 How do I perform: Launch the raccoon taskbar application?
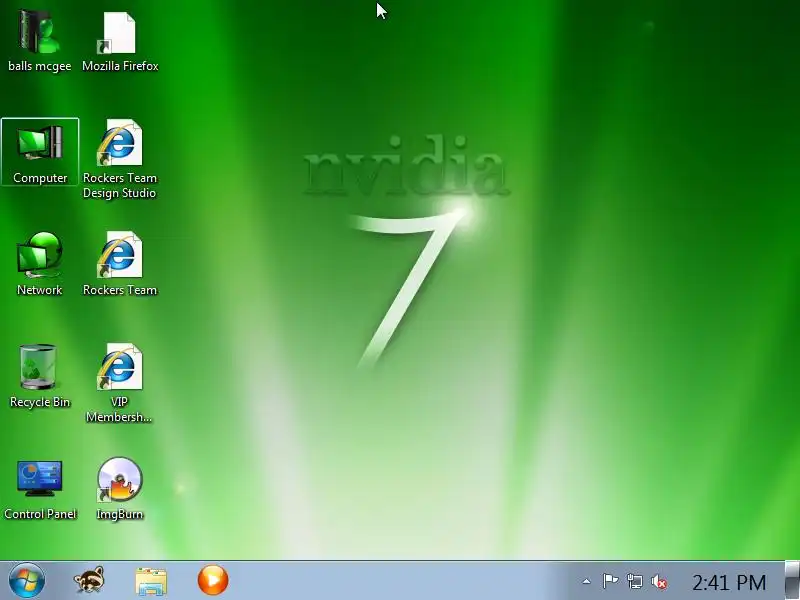(x=89, y=580)
